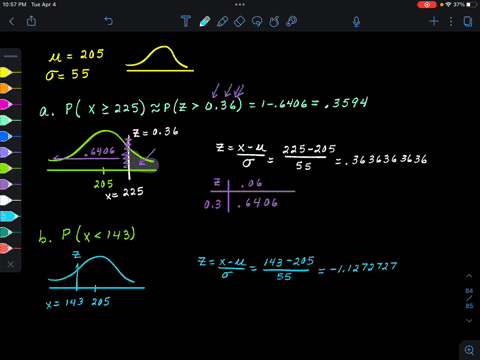Screen dimensions: 480x360
Task: Select the Pen tool
Action: pos(204,22)
